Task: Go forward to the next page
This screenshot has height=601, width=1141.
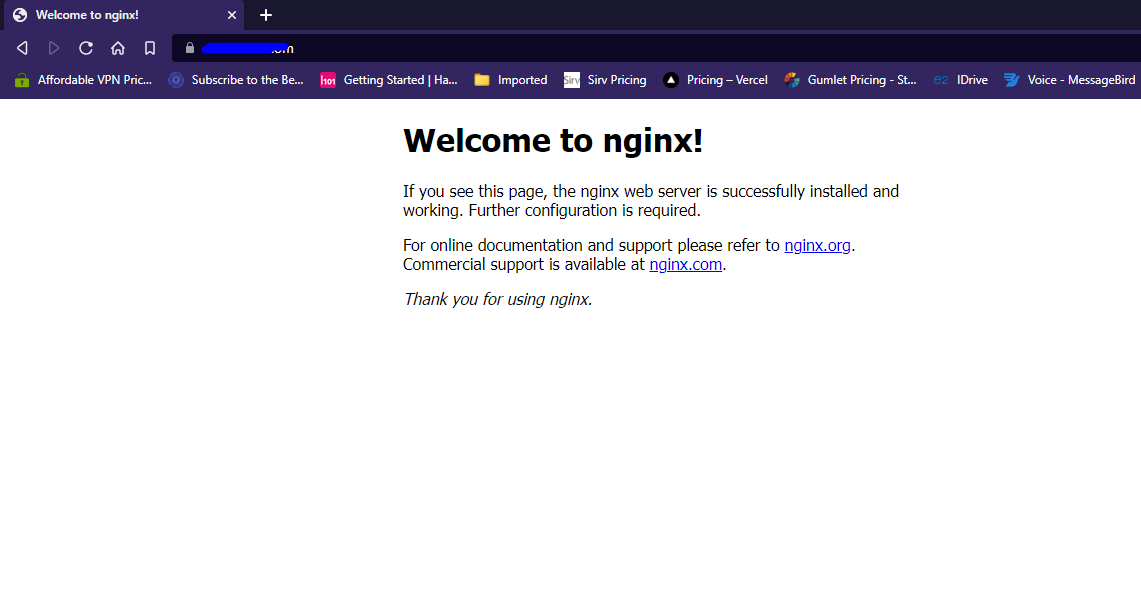Action: pos(54,48)
